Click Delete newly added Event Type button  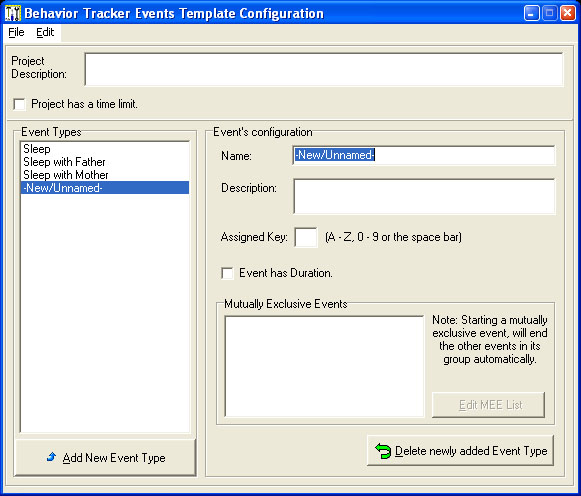(x=460, y=451)
